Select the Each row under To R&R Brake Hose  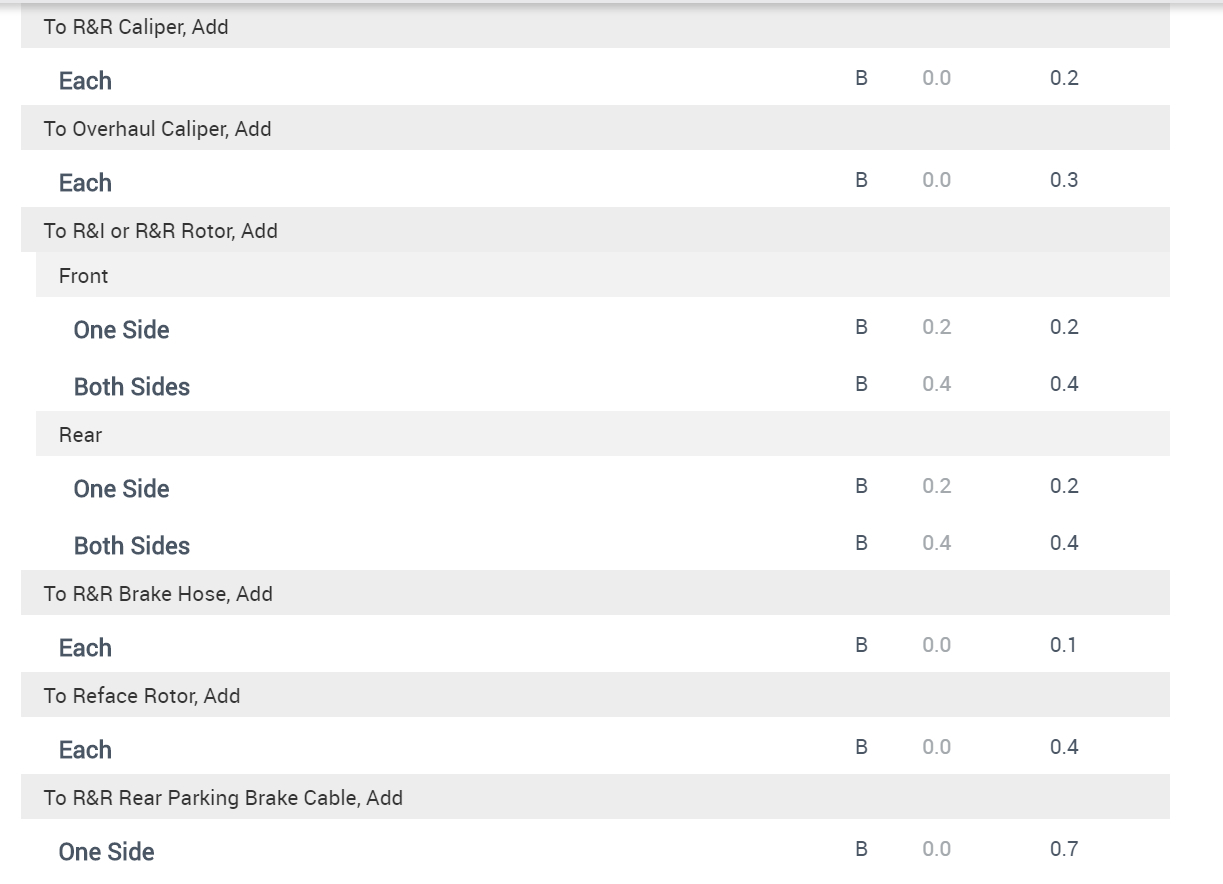tap(85, 648)
